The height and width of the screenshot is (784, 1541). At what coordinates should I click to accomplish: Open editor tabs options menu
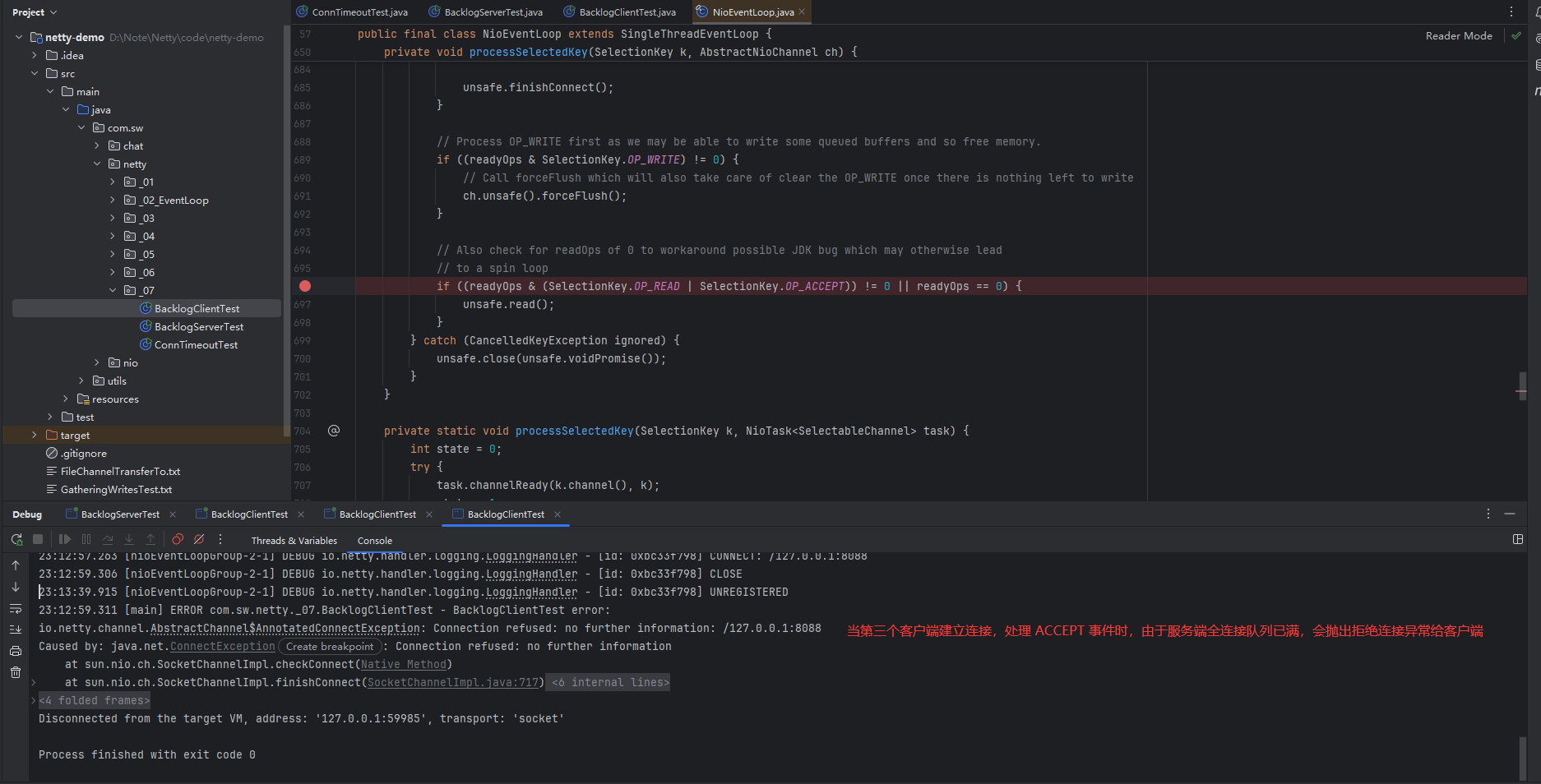[x=1511, y=12]
